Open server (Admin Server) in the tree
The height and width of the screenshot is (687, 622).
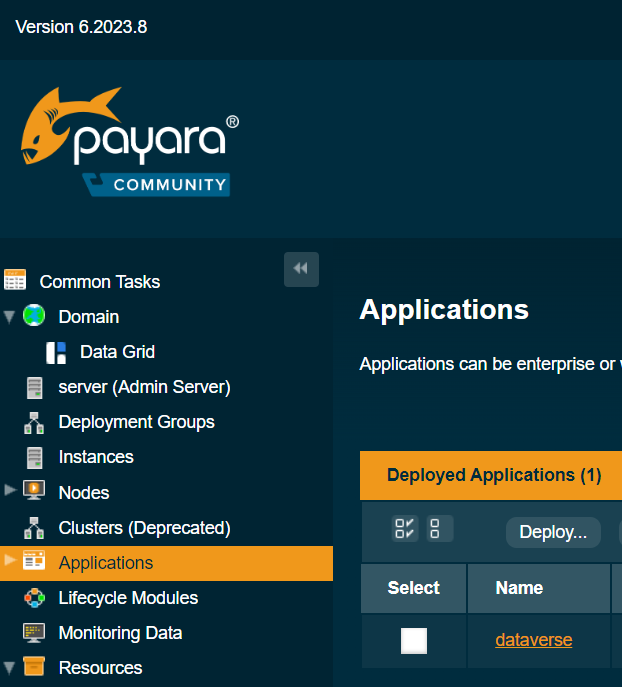(x=144, y=387)
